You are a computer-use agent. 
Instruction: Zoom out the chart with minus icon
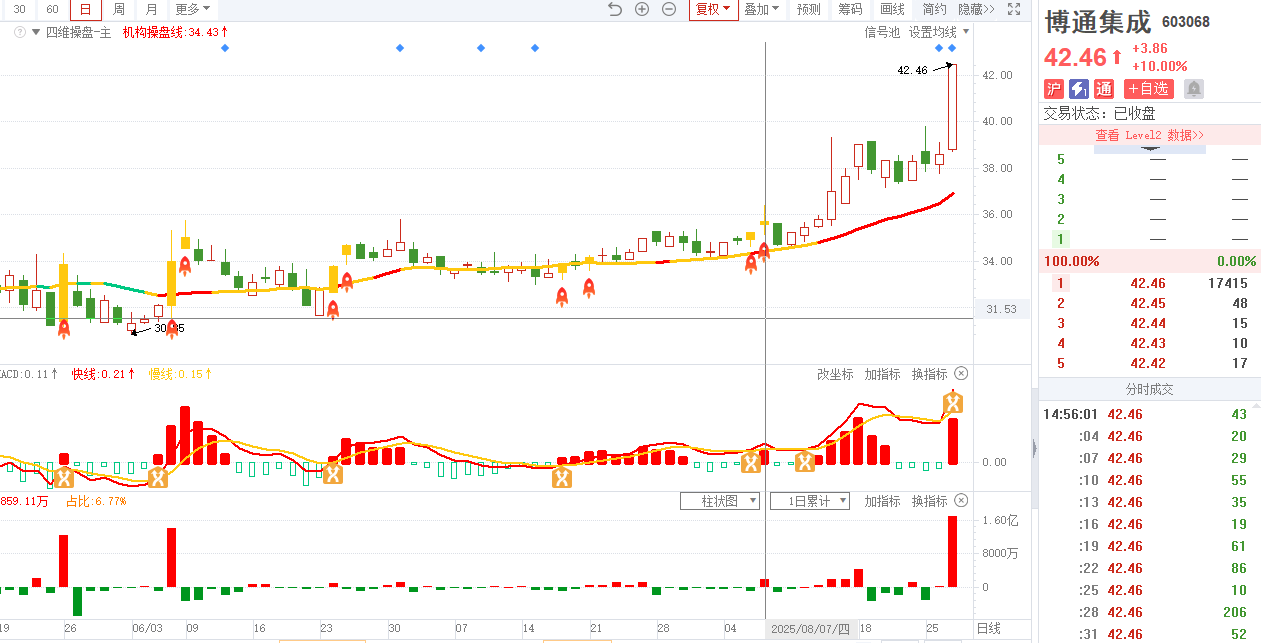coord(669,9)
